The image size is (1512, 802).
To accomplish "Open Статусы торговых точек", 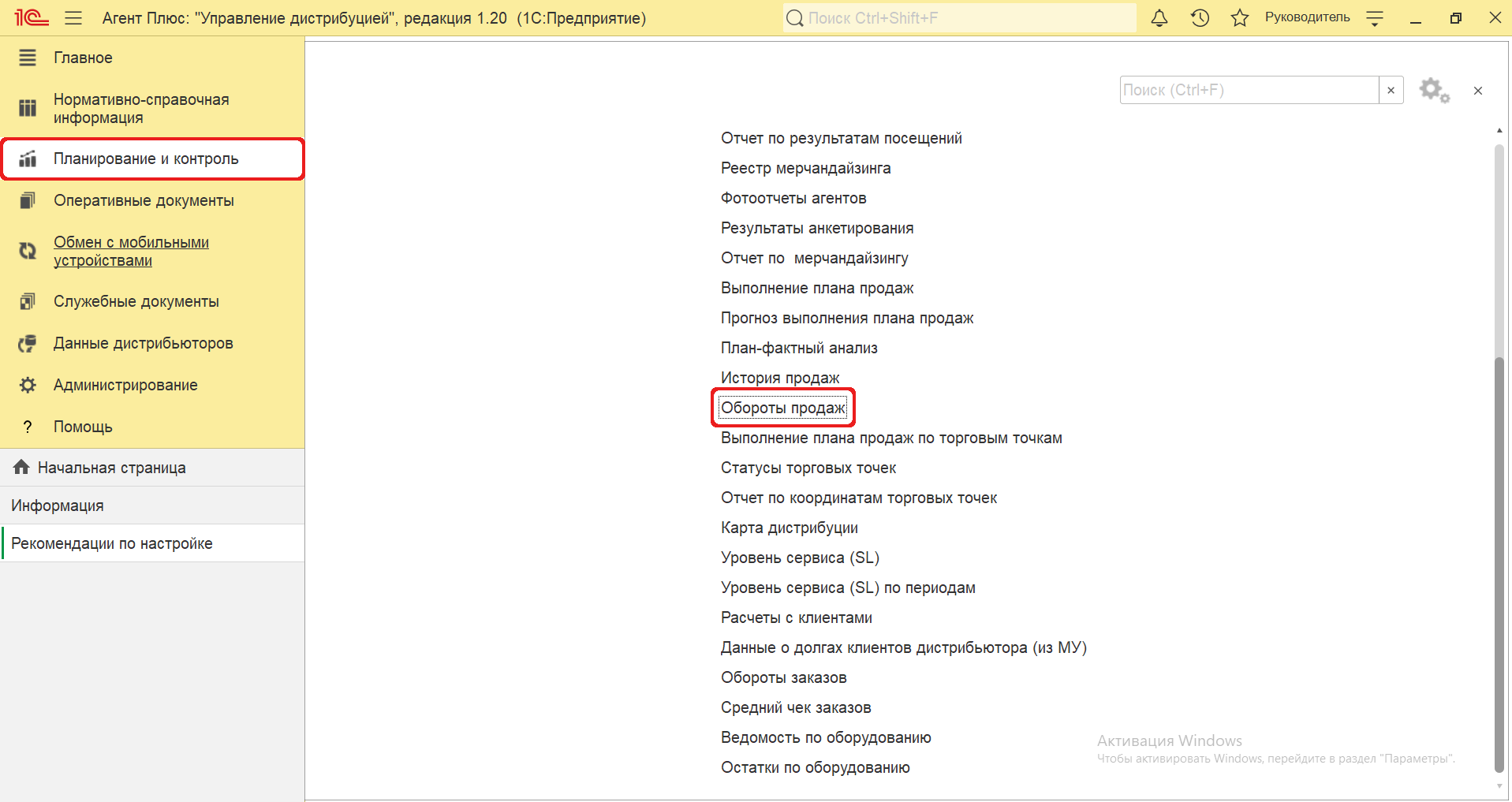I will coord(808,468).
